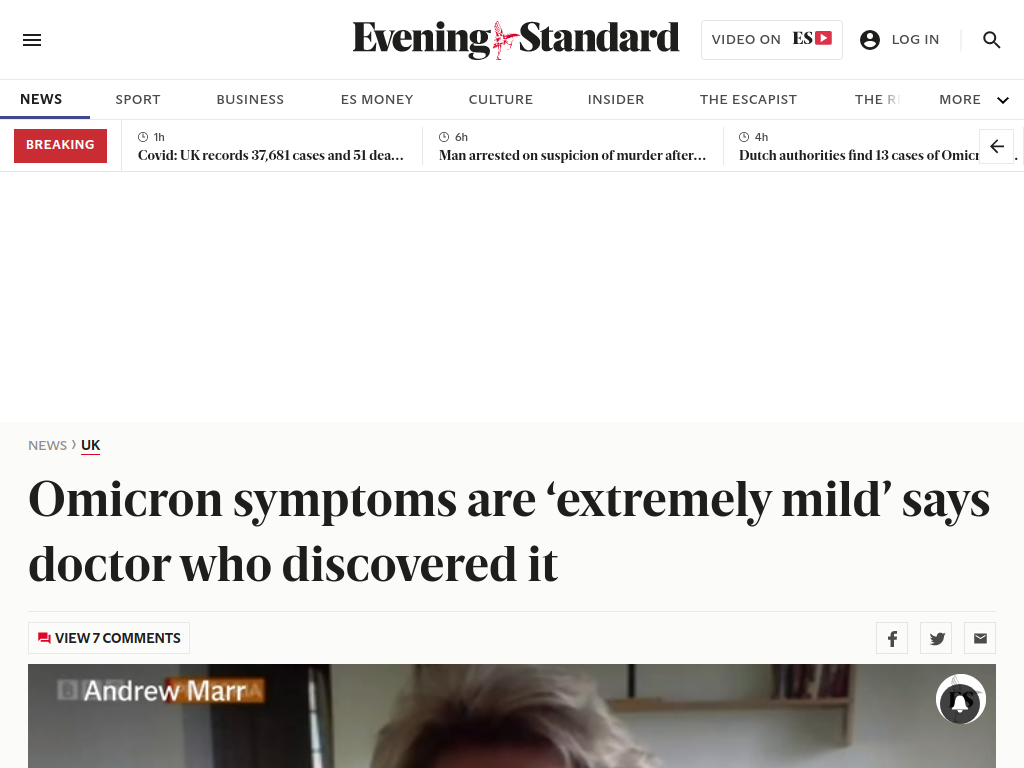Click the Log In account icon

pyautogui.click(x=870, y=40)
